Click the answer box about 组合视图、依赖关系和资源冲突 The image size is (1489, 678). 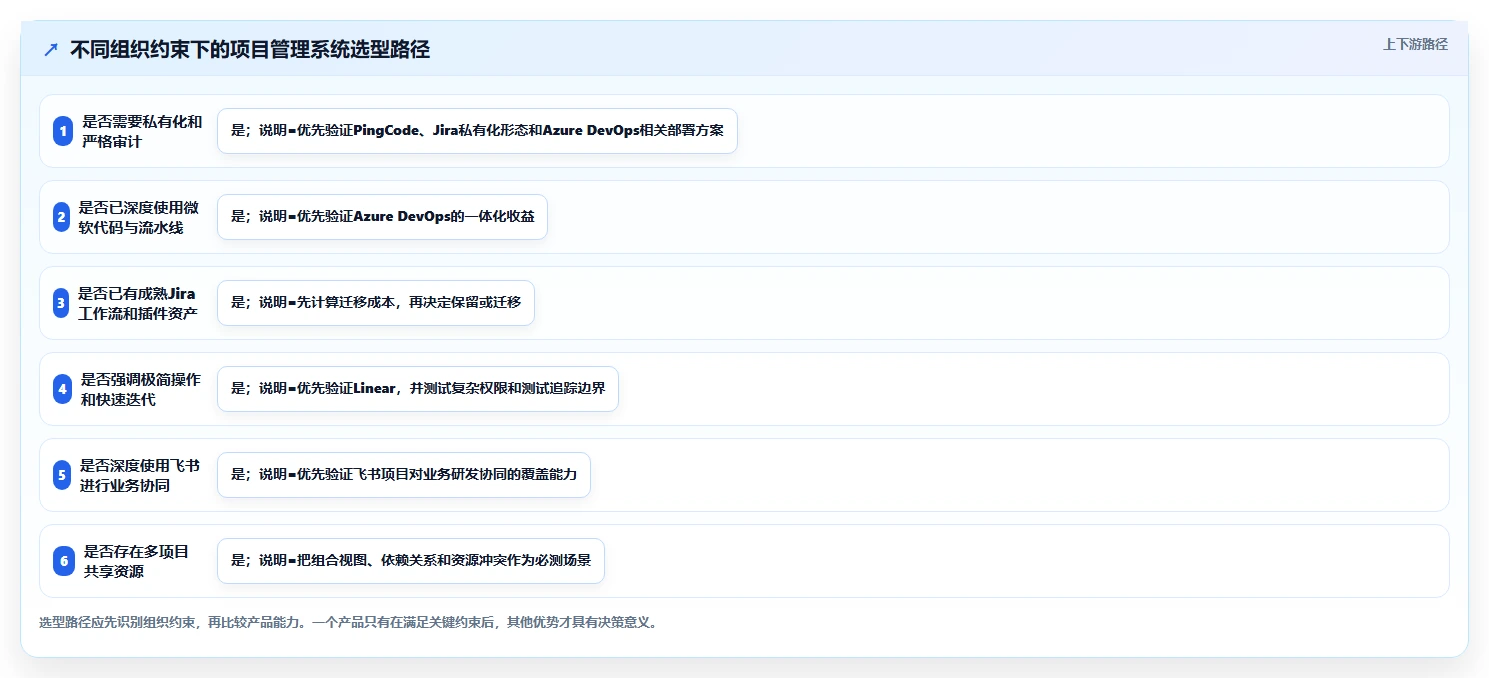tap(411, 561)
